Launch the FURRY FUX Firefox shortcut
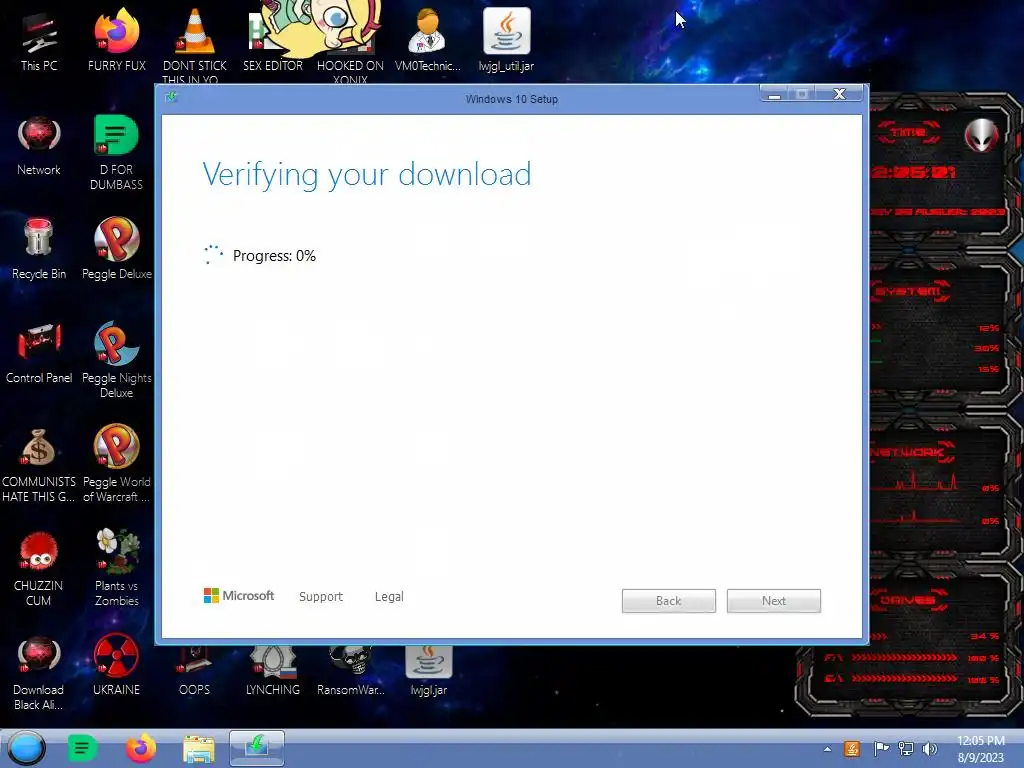This screenshot has height=768, width=1024. pos(116,42)
